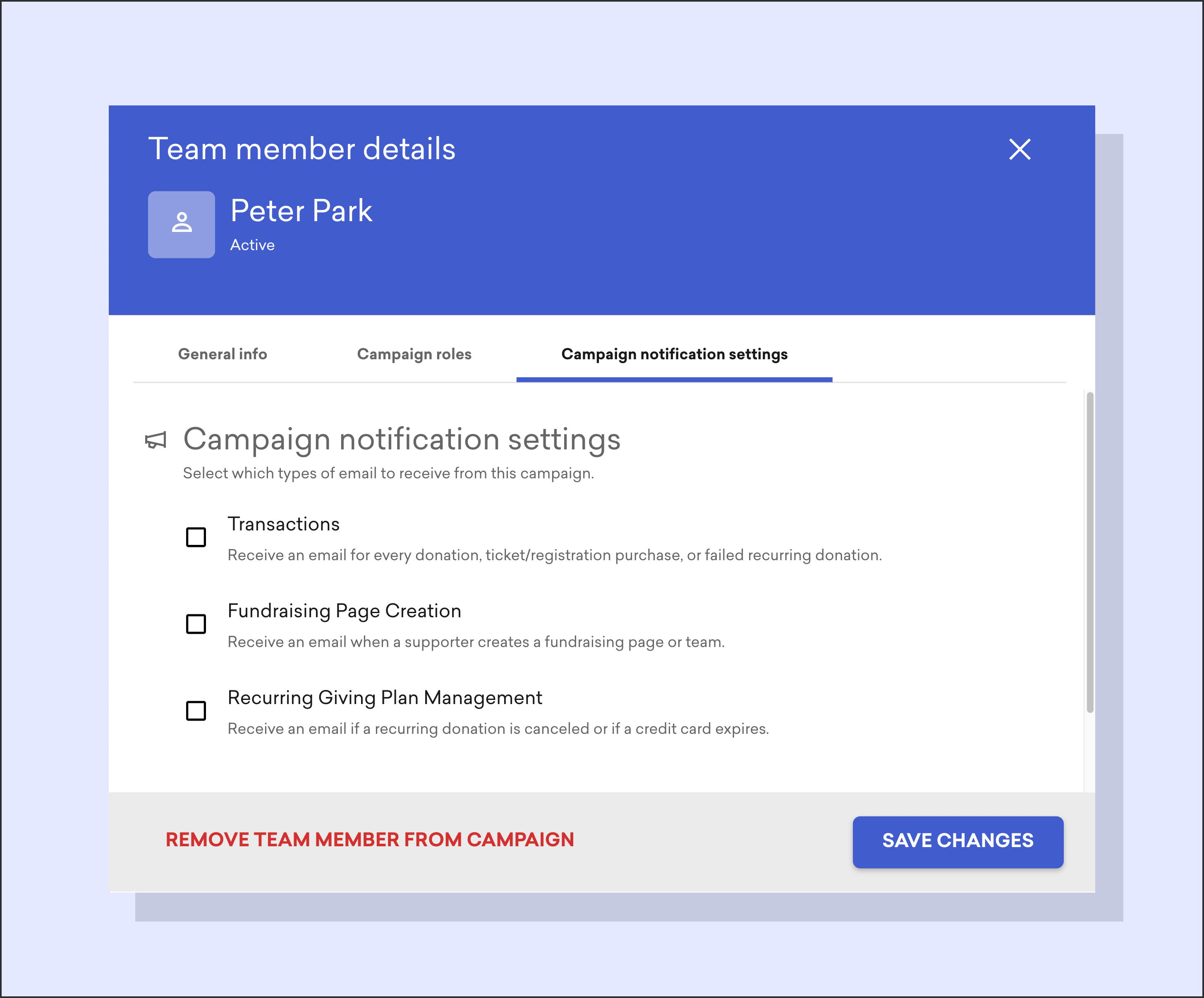The width and height of the screenshot is (1204, 998).
Task: Open the Campaign roles tab
Action: pos(414,354)
